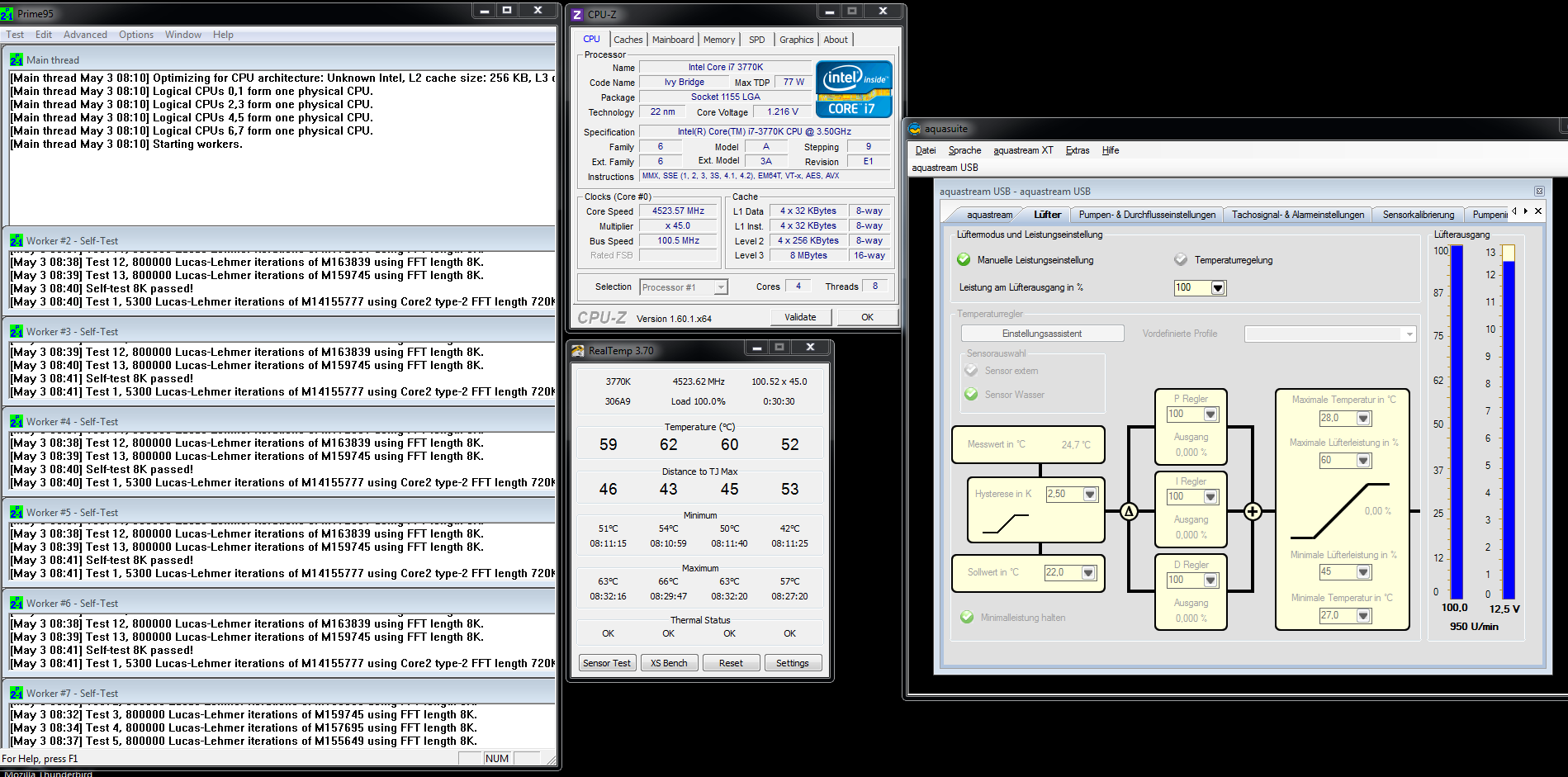Screen dimensions: 1568x777
Task: Start the XS Bench in RealTemp
Action: click(669, 663)
